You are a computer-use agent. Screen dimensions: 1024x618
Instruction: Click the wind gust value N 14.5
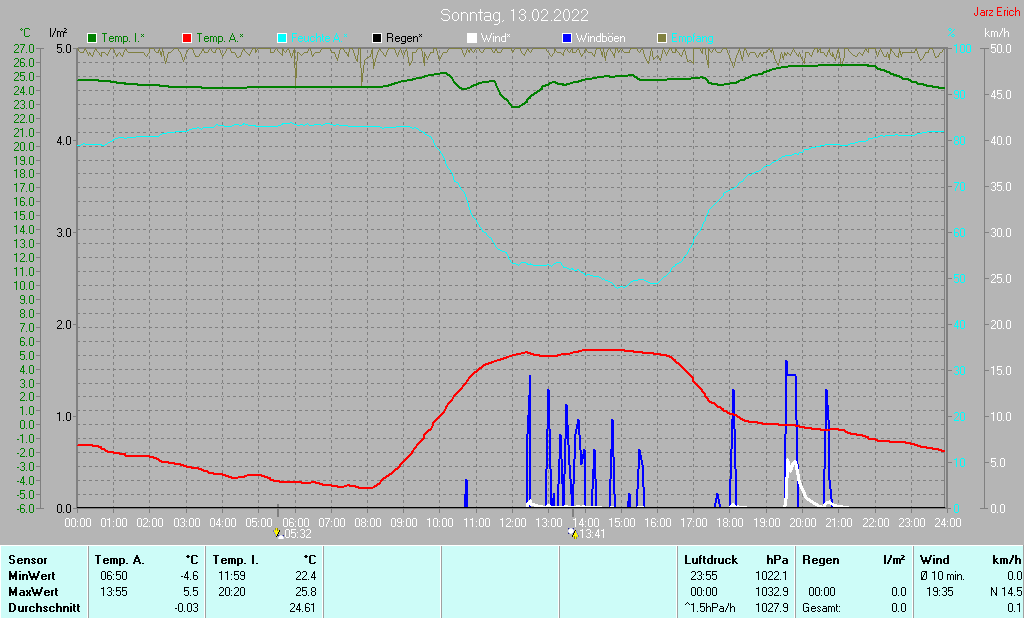tap(1006, 592)
